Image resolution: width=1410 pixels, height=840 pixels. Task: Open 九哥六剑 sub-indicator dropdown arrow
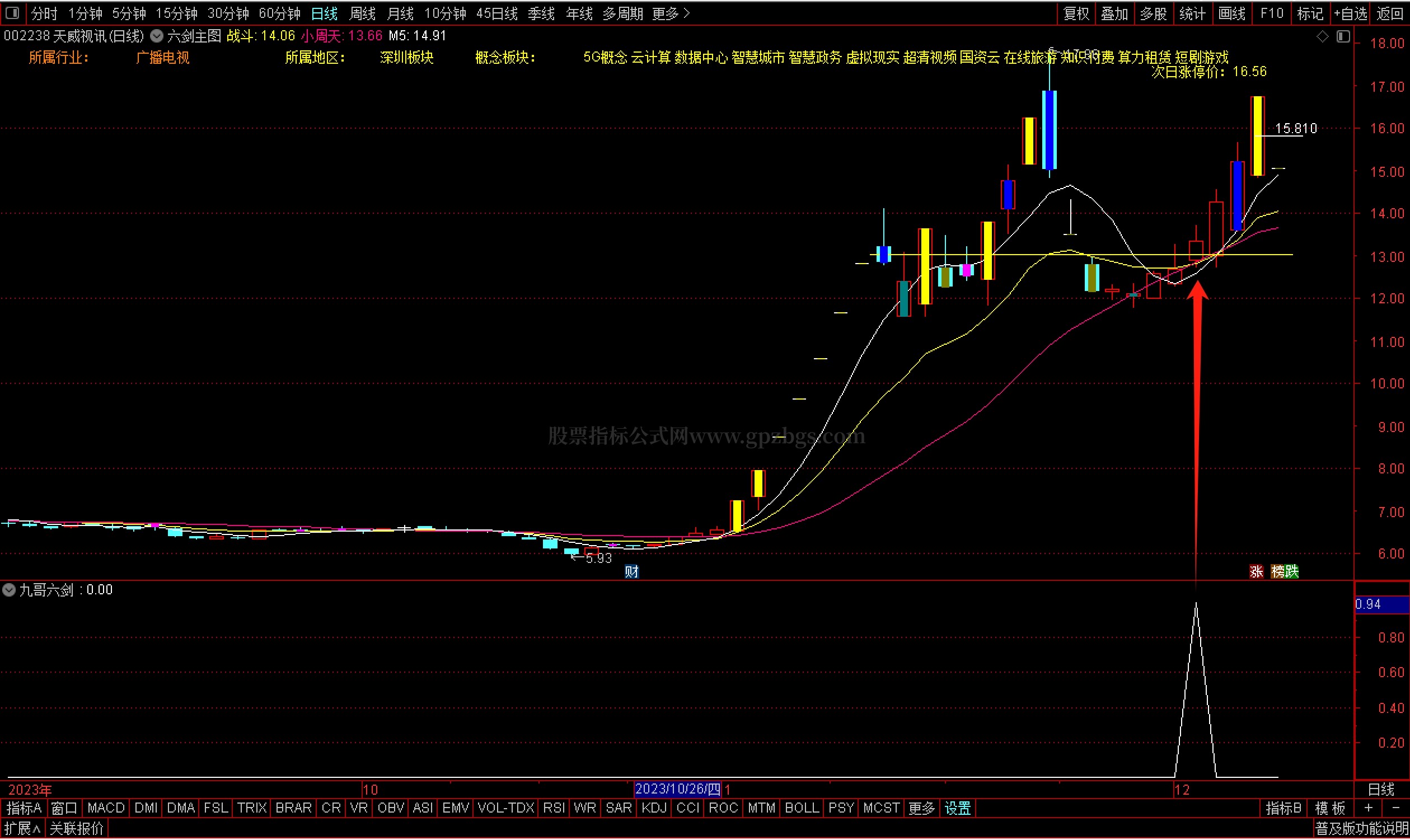(9, 590)
